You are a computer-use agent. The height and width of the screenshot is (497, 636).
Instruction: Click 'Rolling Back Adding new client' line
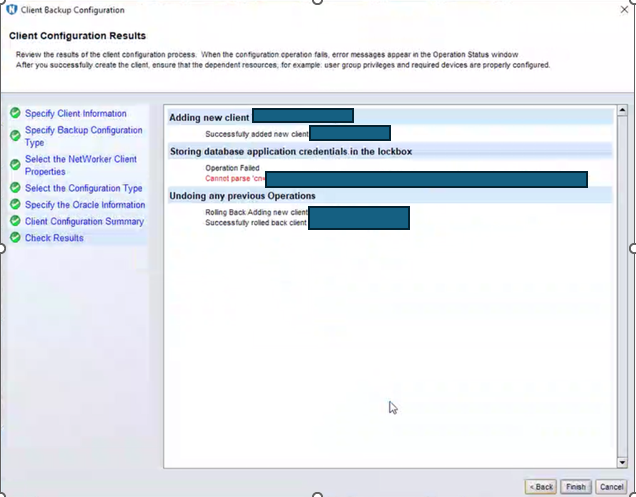click(256, 212)
